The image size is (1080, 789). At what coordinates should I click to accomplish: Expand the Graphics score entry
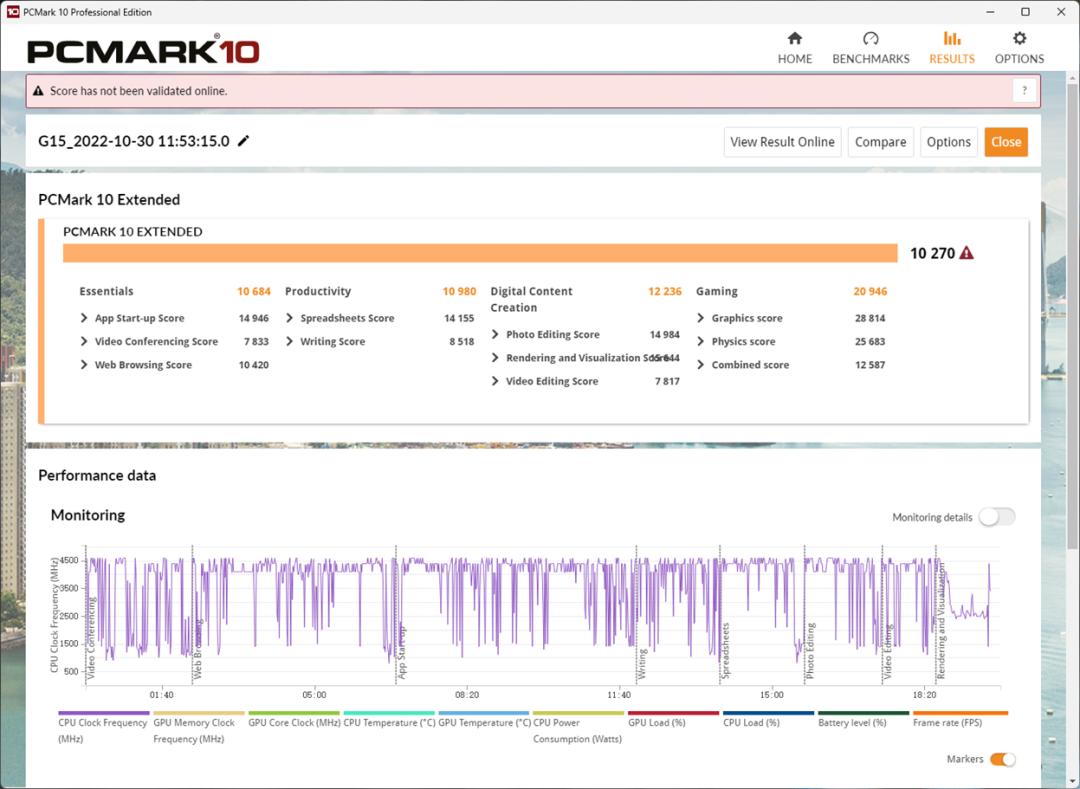(x=701, y=318)
